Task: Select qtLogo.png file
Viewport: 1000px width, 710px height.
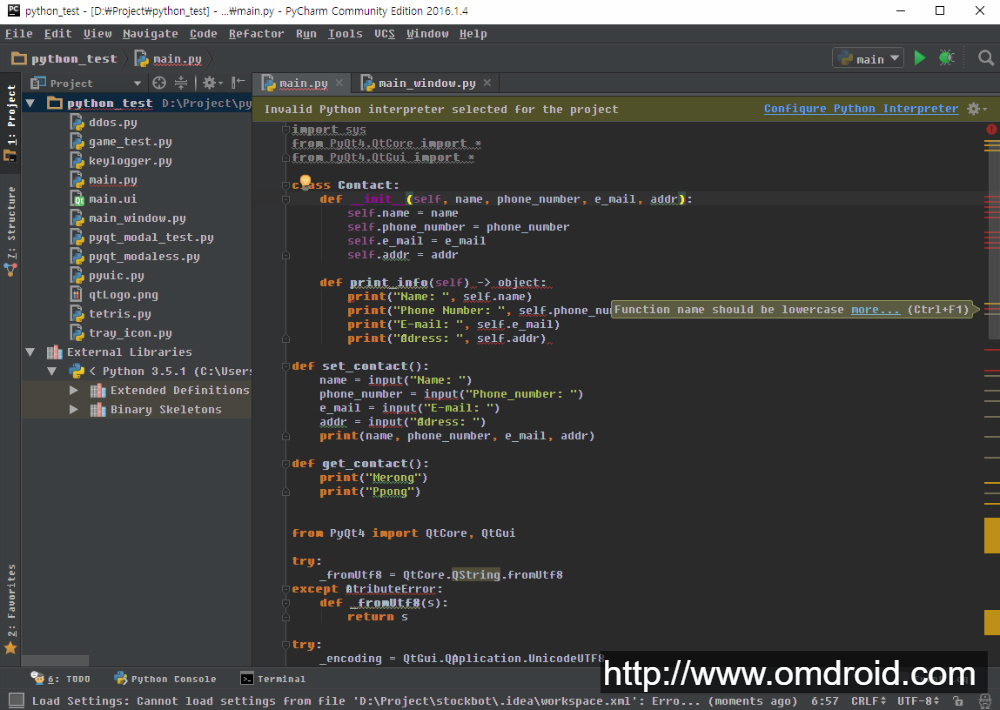Action: 123,294
